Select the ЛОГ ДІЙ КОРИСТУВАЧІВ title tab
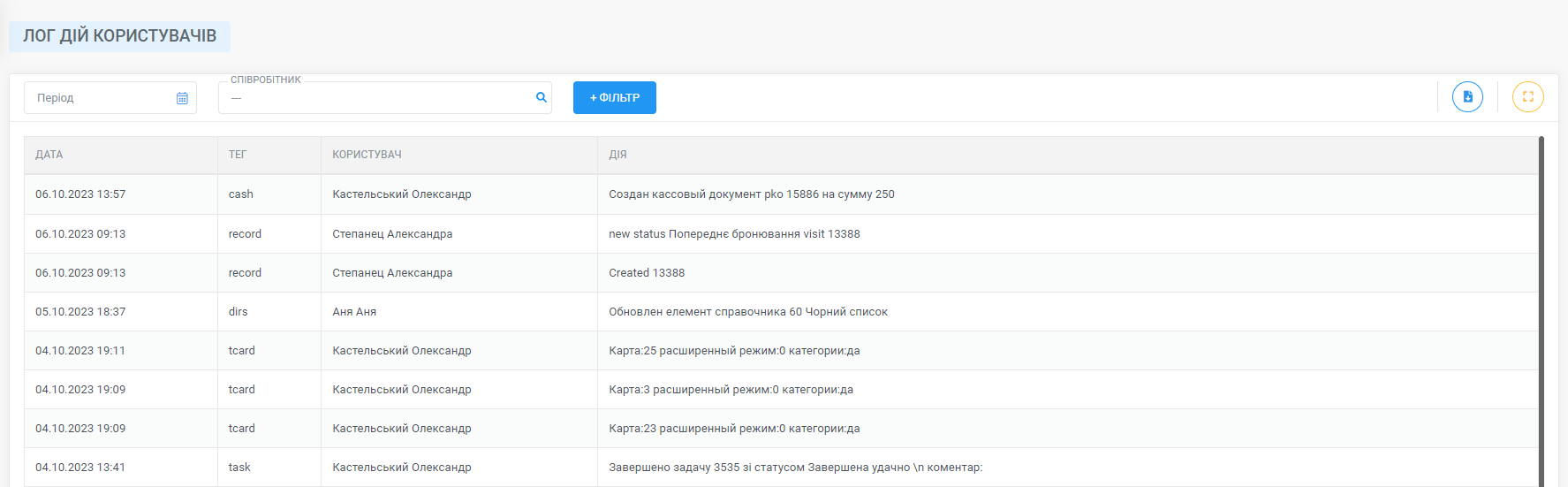 coord(119,36)
